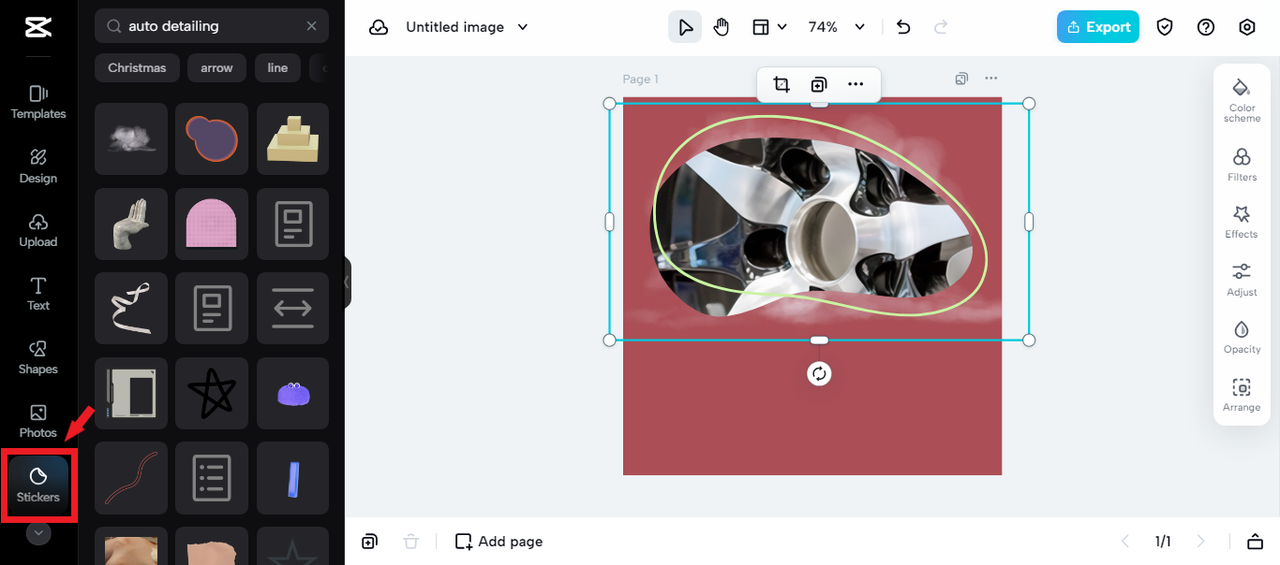Open the Opacity control
1280x565 pixels.
tap(1242, 337)
